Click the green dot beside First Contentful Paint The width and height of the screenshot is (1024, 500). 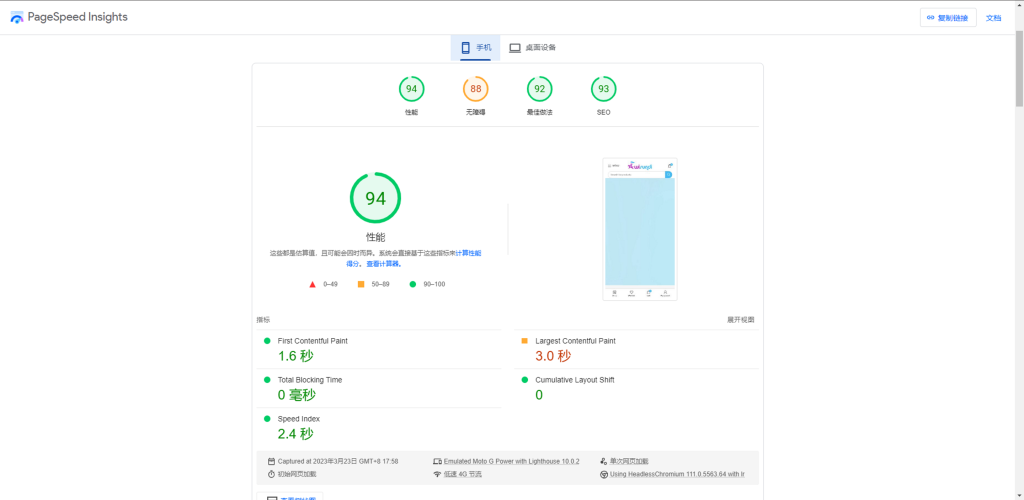(267, 341)
